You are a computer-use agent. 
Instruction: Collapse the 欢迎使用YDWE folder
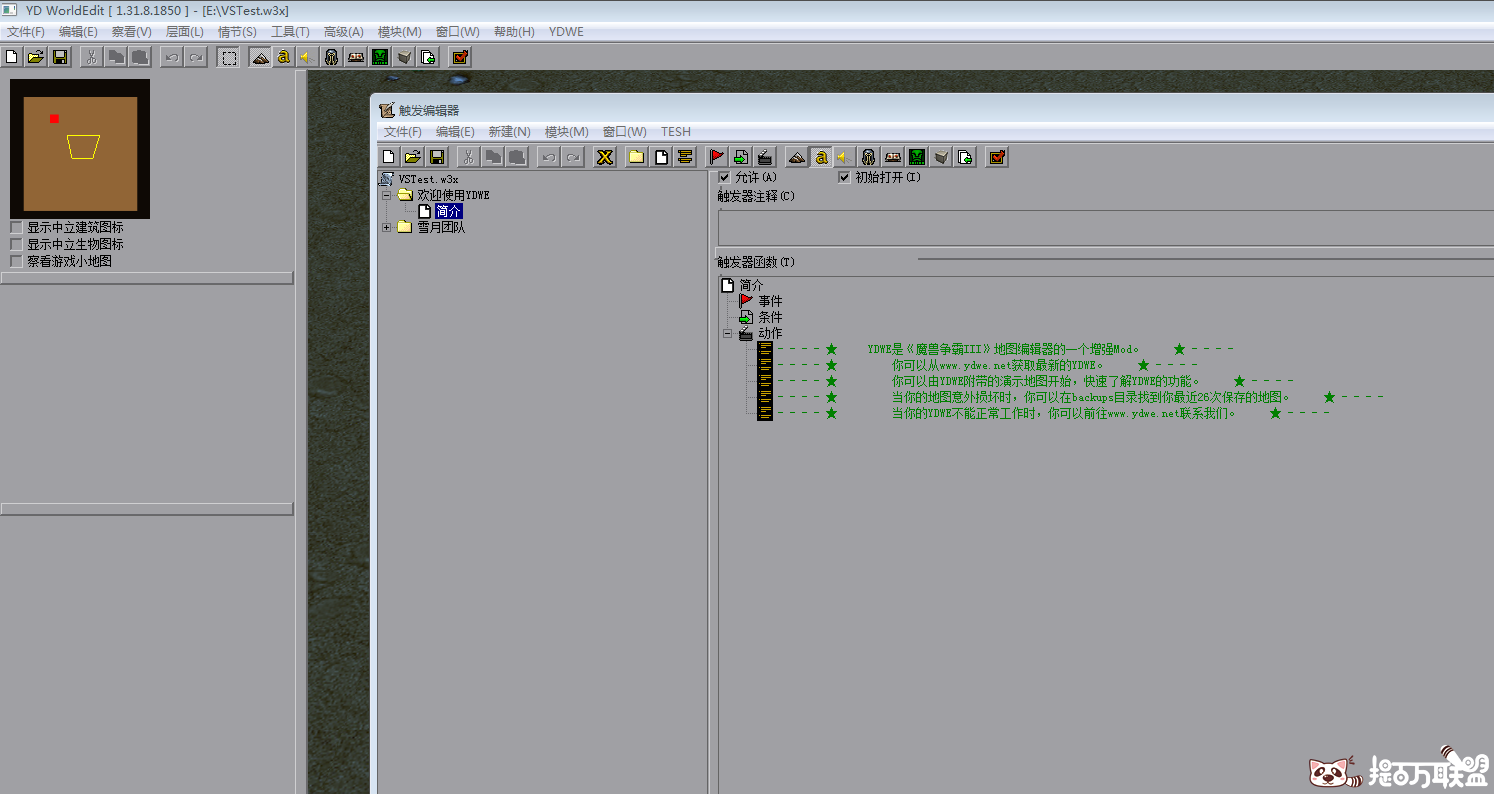pos(386,196)
